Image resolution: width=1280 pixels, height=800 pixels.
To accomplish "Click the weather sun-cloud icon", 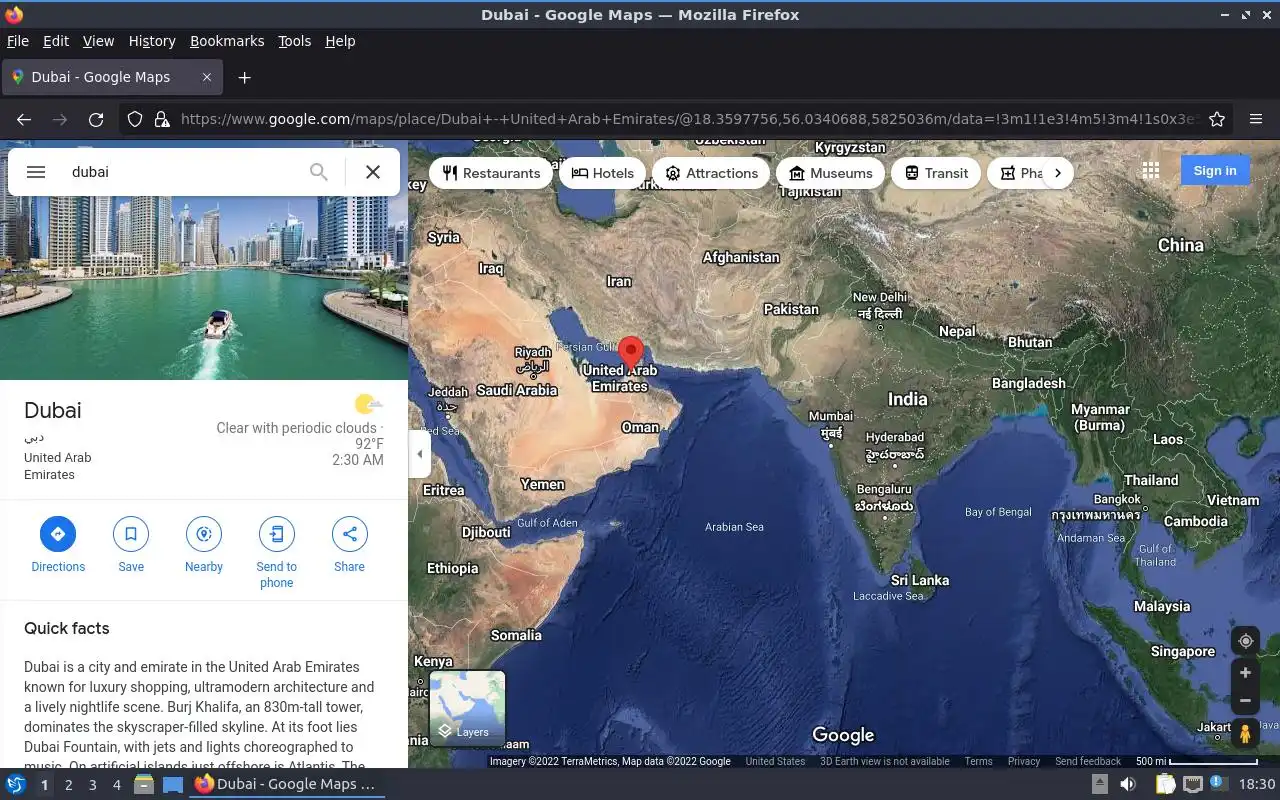I will pyautogui.click(x=369, y=404).
